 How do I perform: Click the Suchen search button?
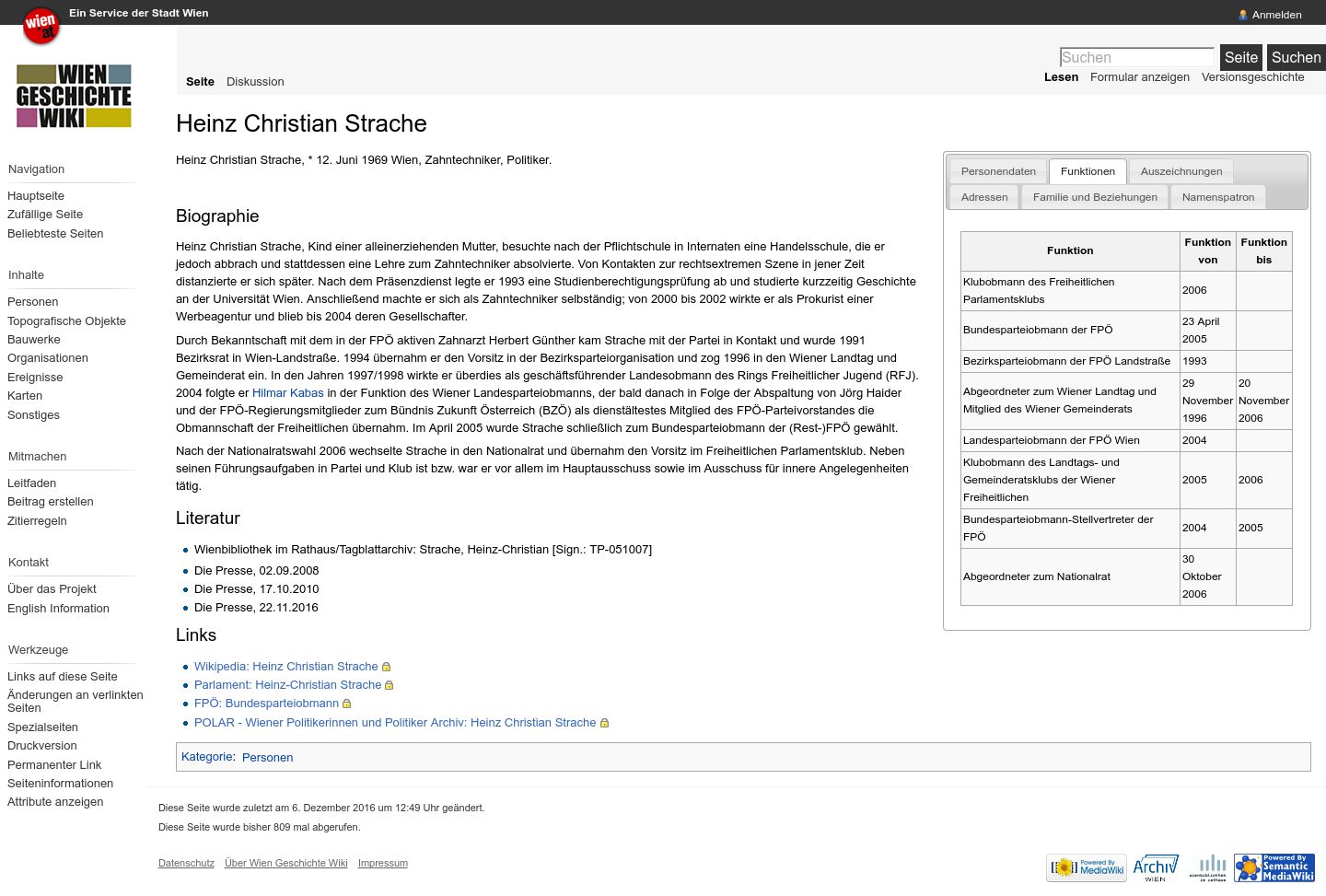pyautogui.click(x=1296, y=57)
